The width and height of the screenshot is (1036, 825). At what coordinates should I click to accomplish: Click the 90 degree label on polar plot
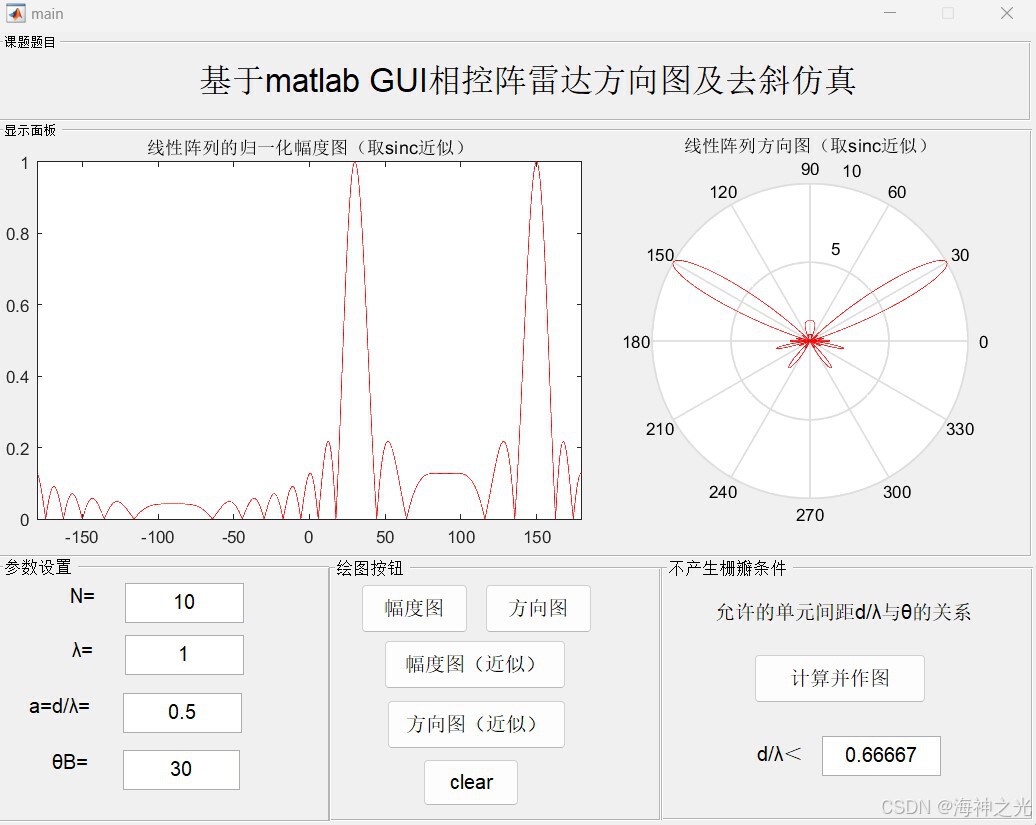[810, 170]
